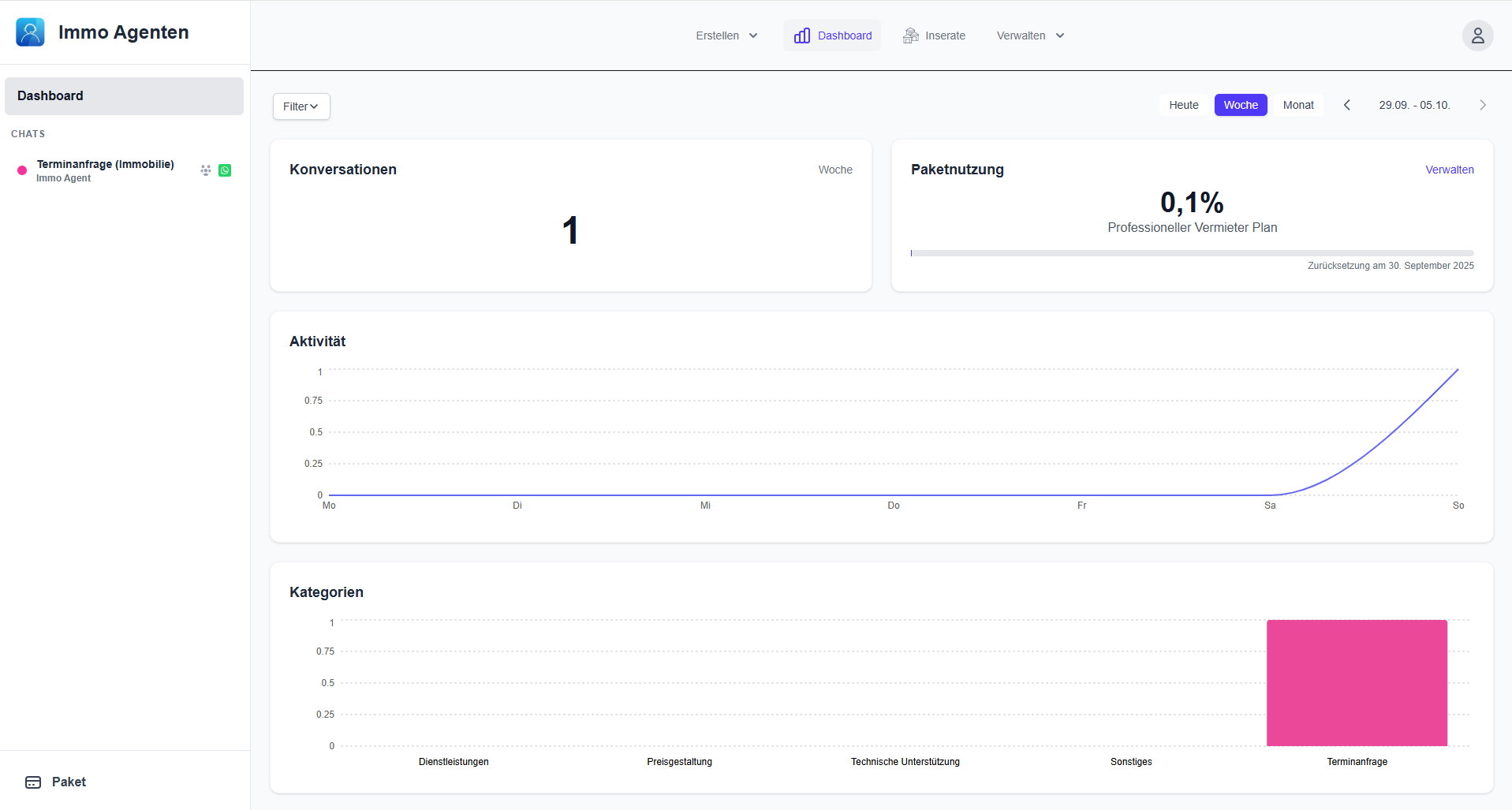Click the Immo Agenten logo icon
Screen dimensions: 1512x810
click(30, 32)
